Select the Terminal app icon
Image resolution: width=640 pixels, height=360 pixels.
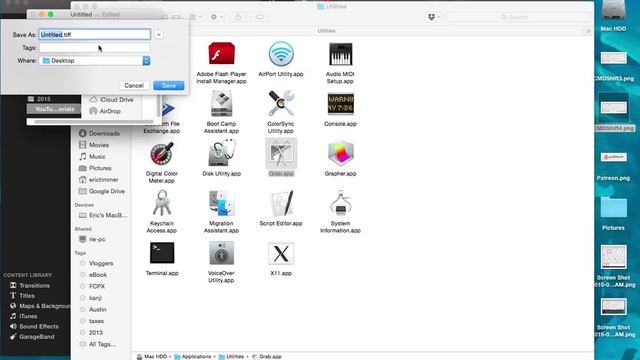[x=162, y=253]
